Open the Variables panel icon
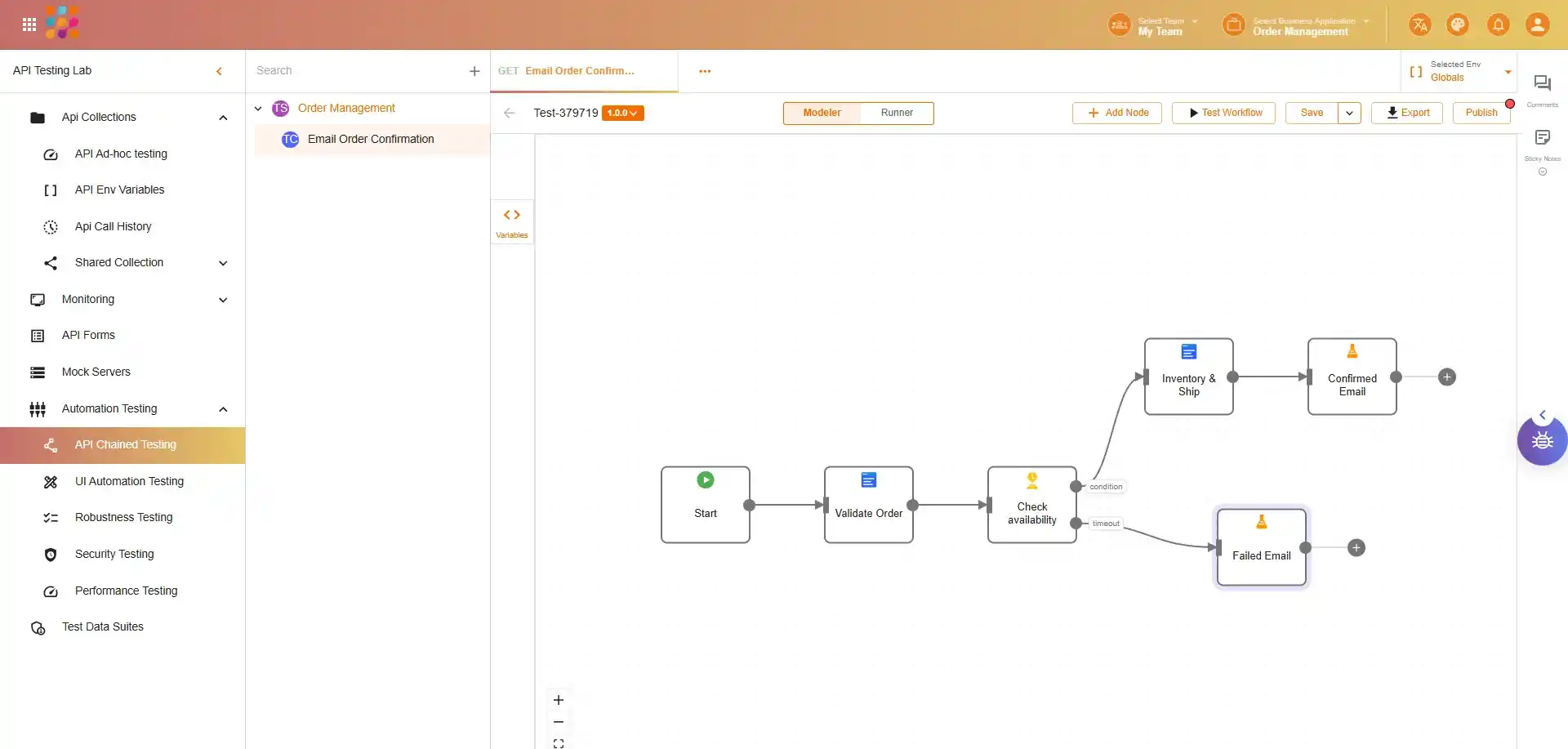The width and height of the screenshot is (1568, 749). [512, 221]
